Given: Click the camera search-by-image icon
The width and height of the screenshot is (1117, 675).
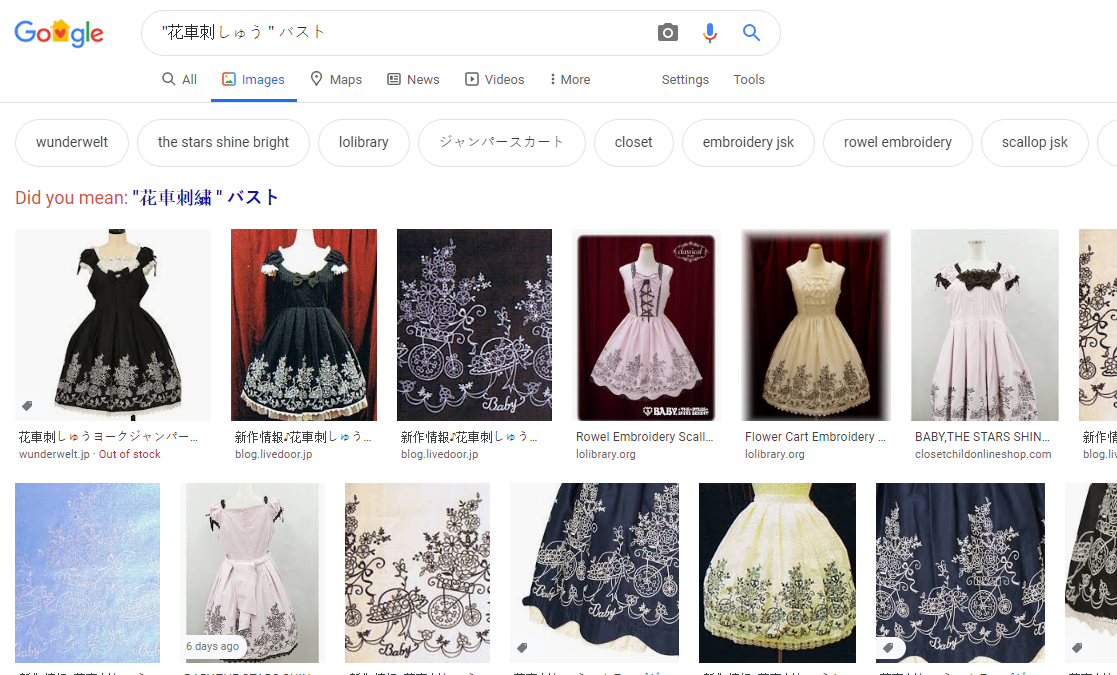Looking at the screenshot, I should [668, 33].
